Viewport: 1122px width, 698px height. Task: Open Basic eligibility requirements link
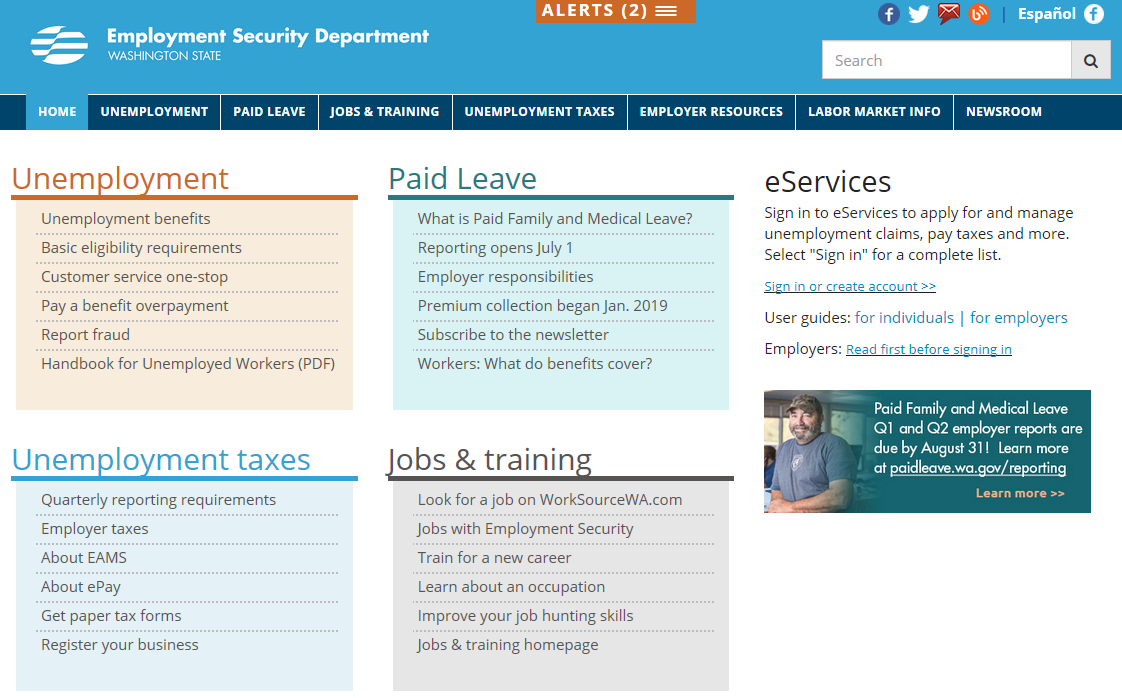click(x=141, y=248)
